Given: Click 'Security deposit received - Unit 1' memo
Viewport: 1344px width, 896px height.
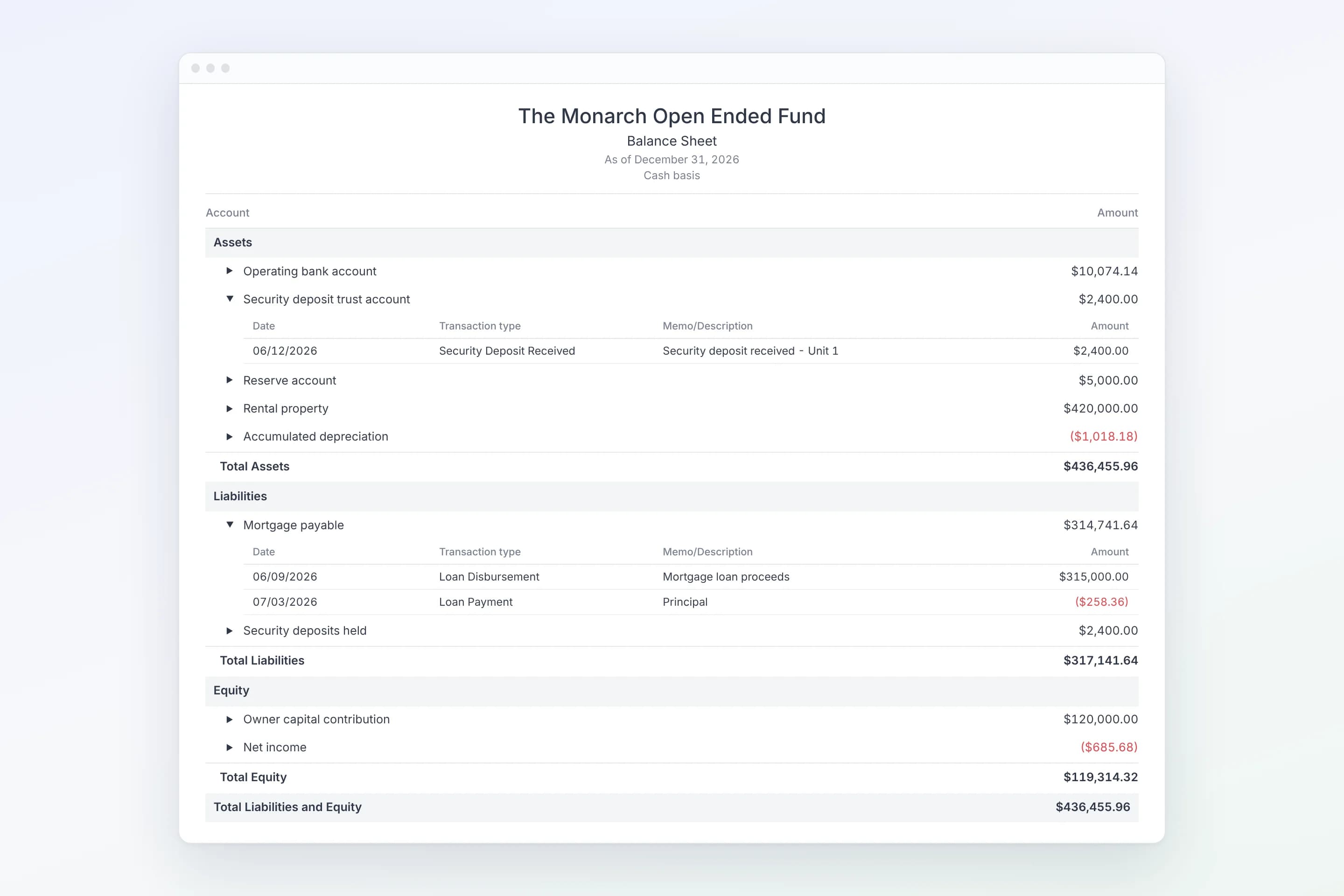Looking at the screenshot, I should [x=750, y=351].
